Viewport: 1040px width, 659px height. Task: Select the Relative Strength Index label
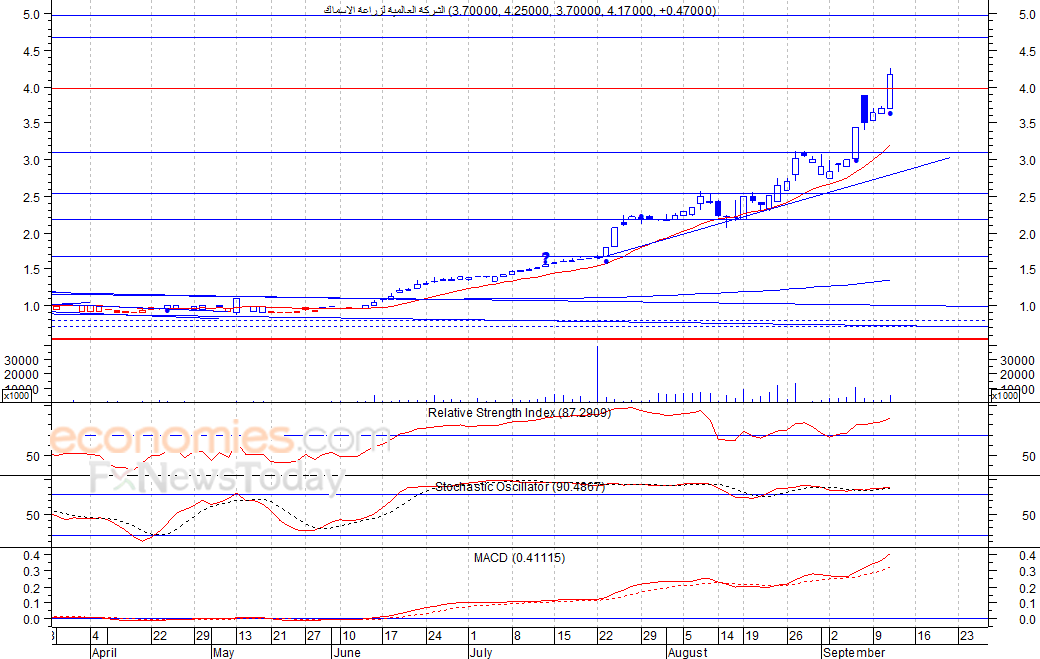[x=518, y=412]
